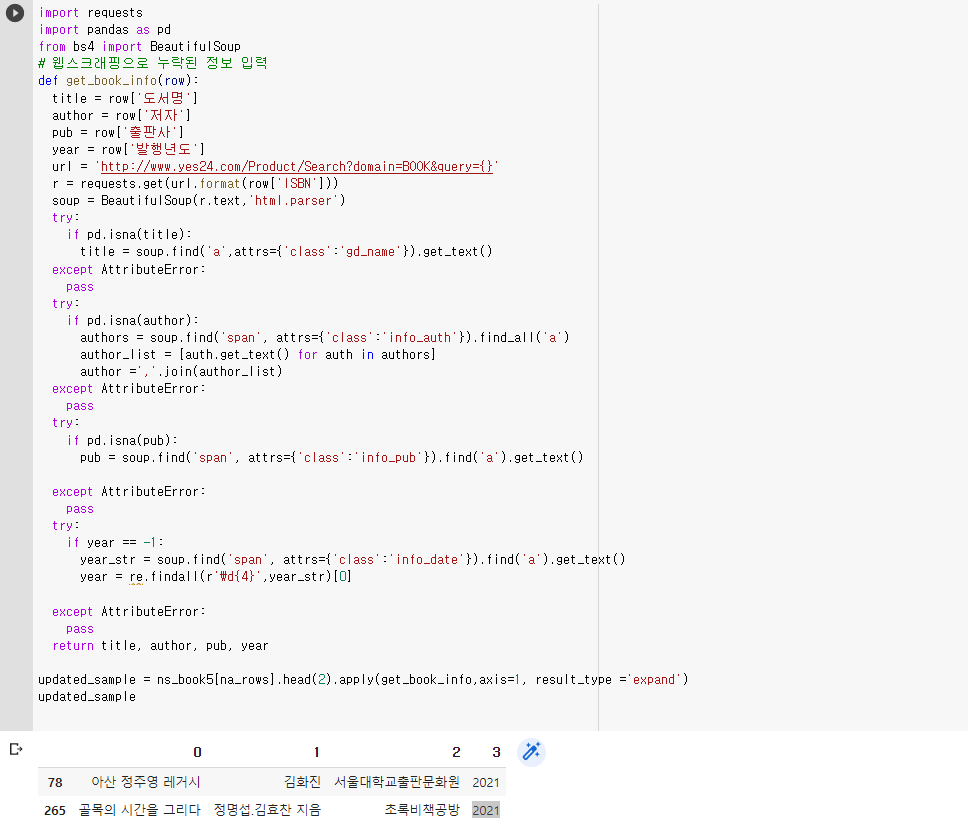Screen dimensions: 968x830
Task: Select column header 0 in the output table
Action: coord(198,752)
